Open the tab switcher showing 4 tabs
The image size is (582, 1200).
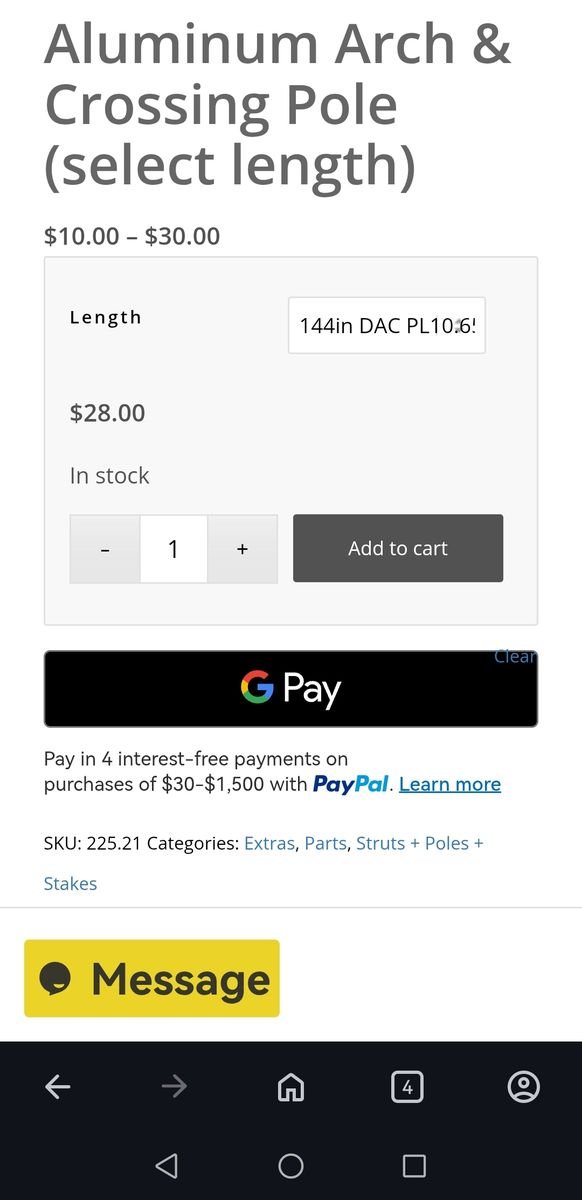[x=407, y=1087]
